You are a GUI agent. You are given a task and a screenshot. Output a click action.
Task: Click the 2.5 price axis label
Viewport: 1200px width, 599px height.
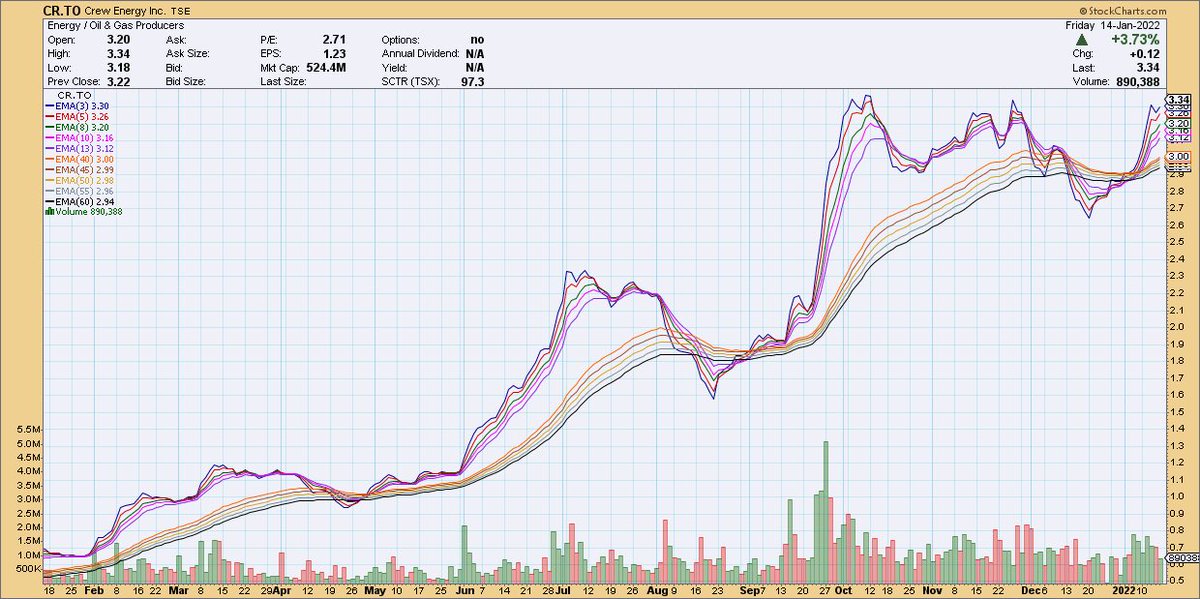tap(1176, 243)
